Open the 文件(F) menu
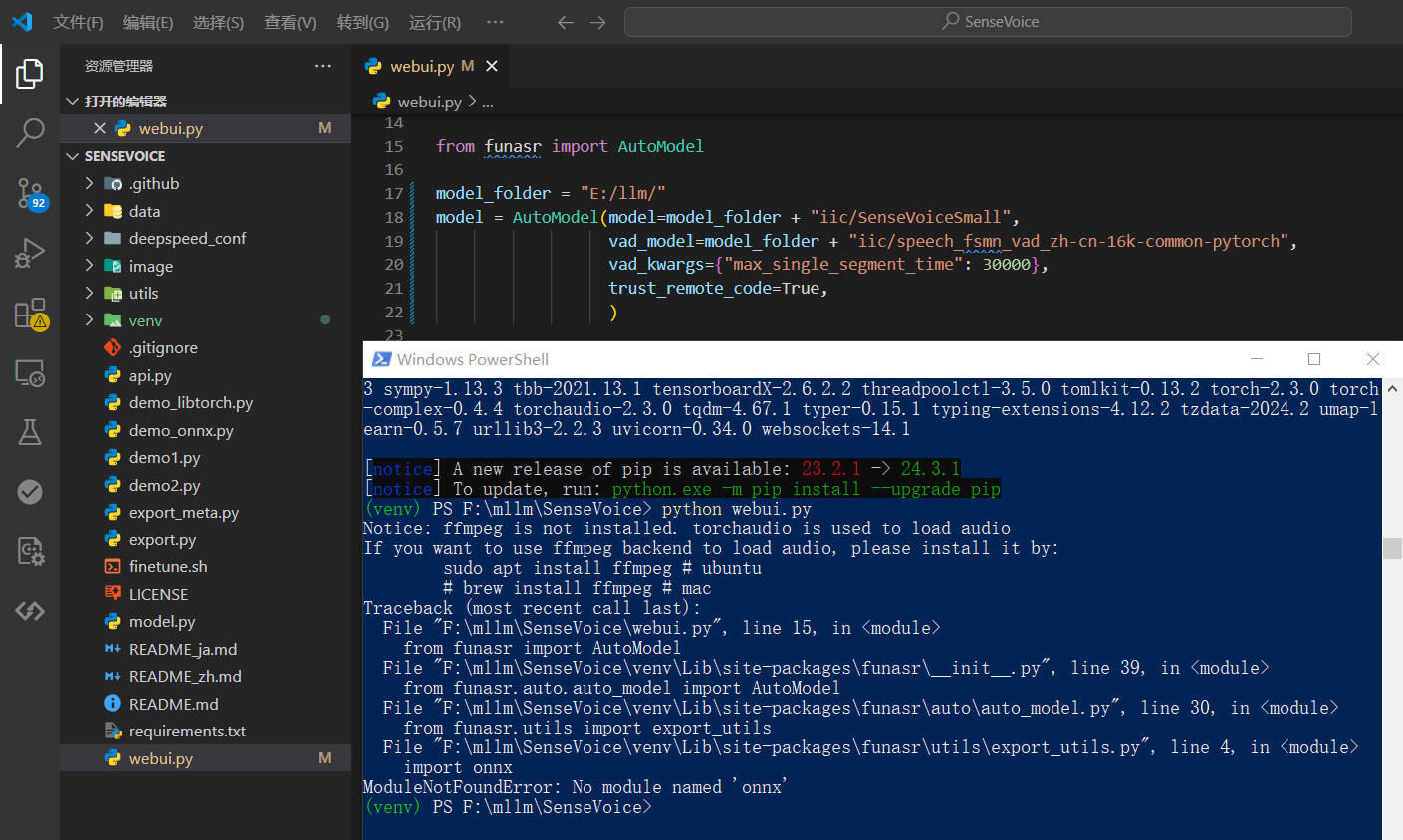Screen dimensions: 1403x840 [78, 22]
